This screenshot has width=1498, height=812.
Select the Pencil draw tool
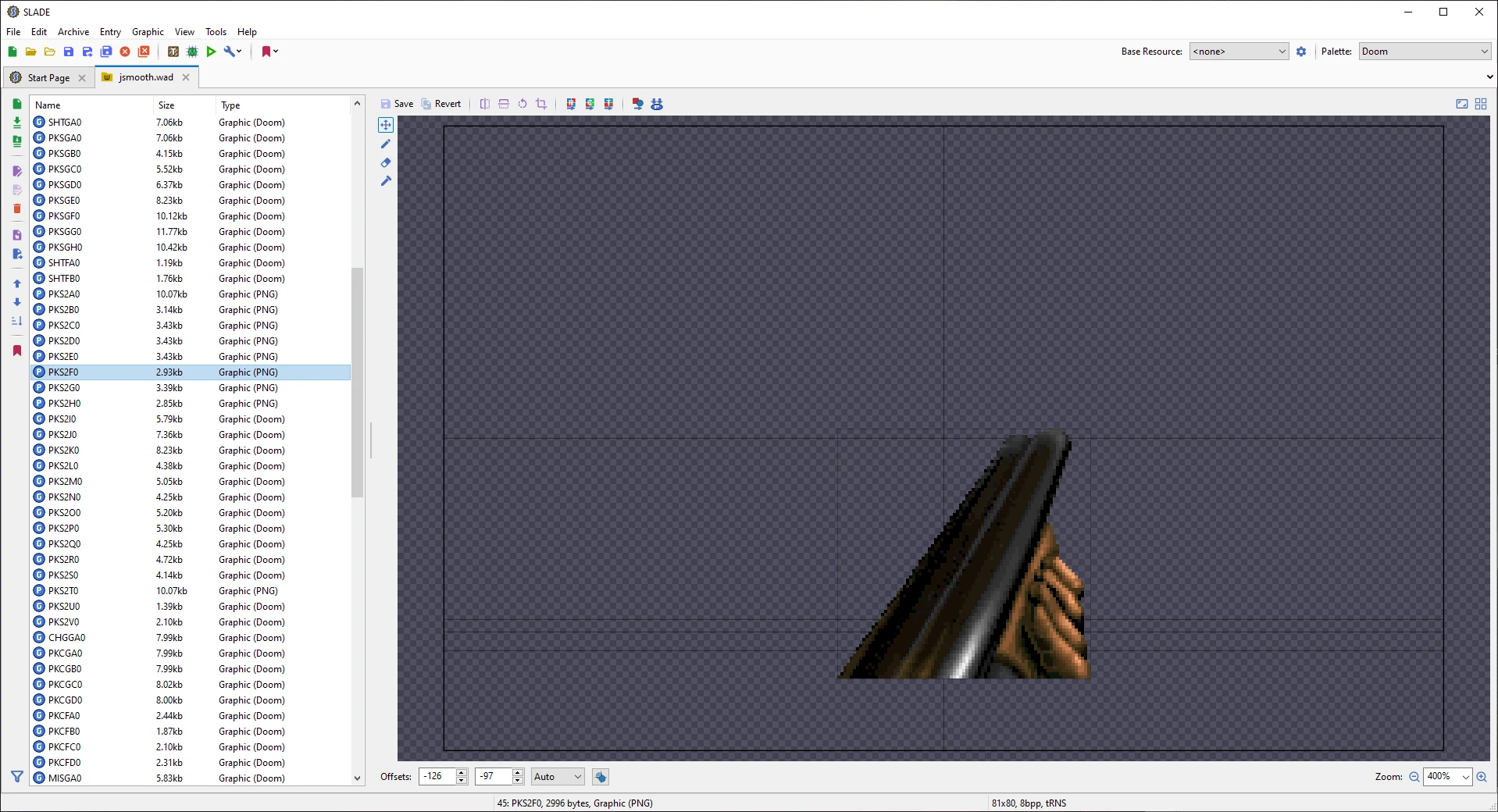coord(386,144)
